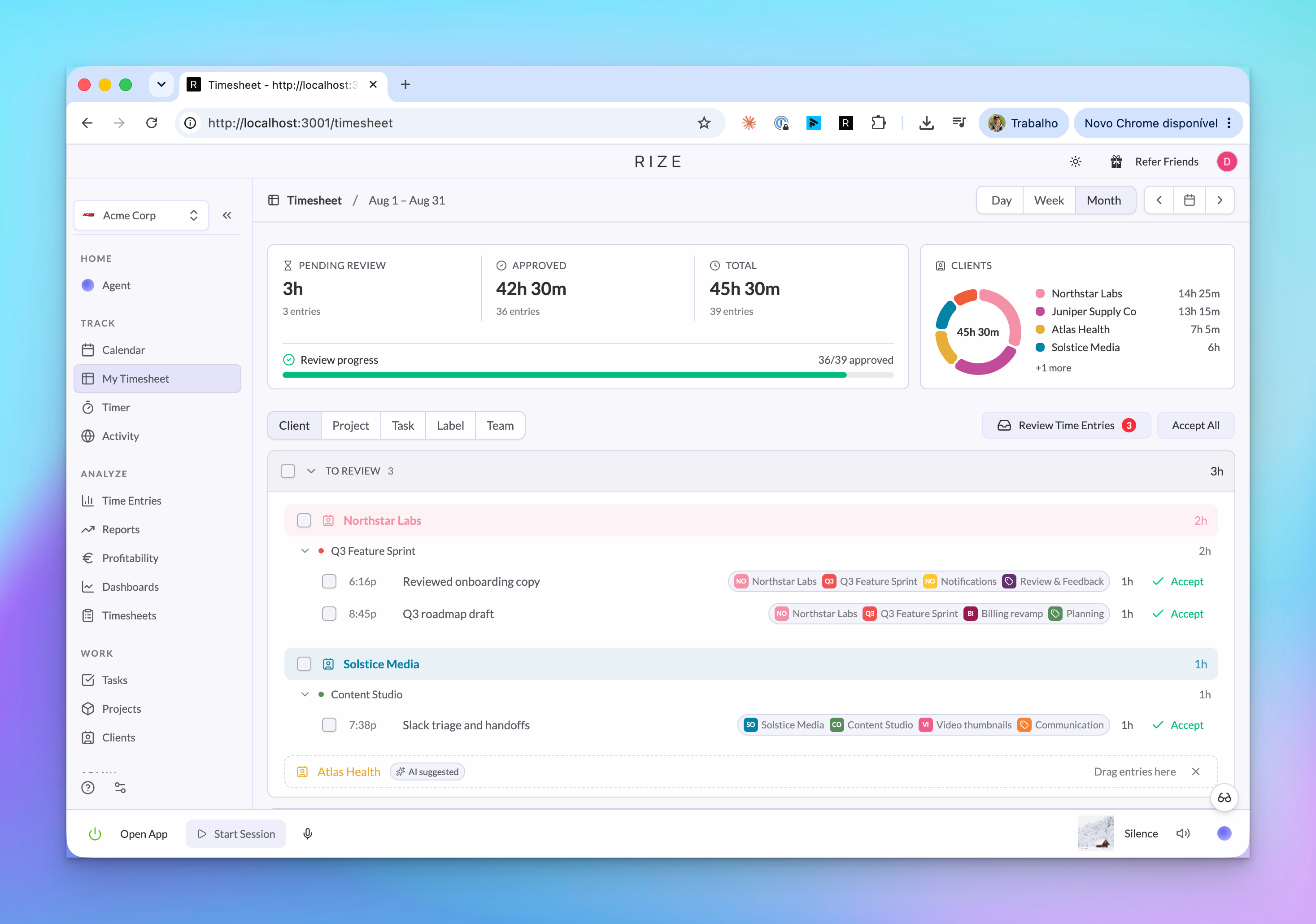Accept the Reviewed onboarding copy entry

coord(1178,581)
